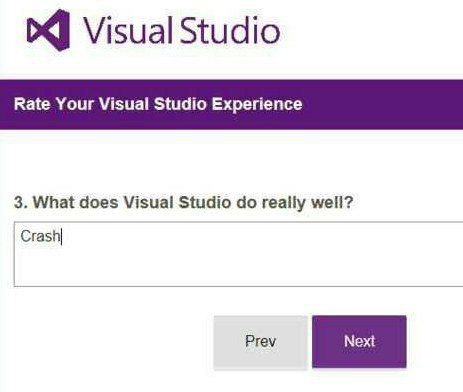Go to the next survey question
This screenshot has width=463, height=392.
pyautogui.click(x=359, y=342)
